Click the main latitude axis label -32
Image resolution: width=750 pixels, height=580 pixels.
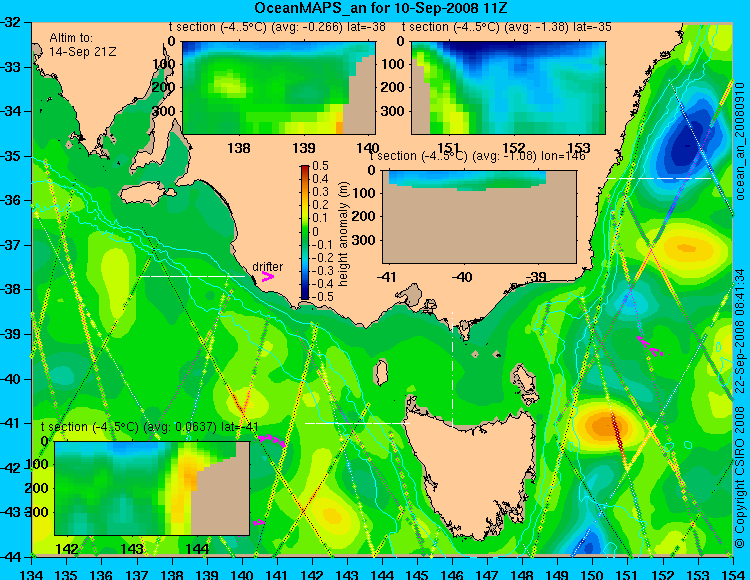tap(11, 22)
